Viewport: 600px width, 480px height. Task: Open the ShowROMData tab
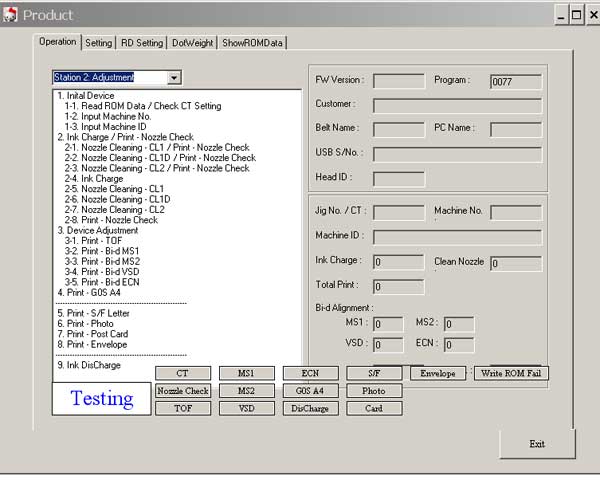(x=252, y=43)
